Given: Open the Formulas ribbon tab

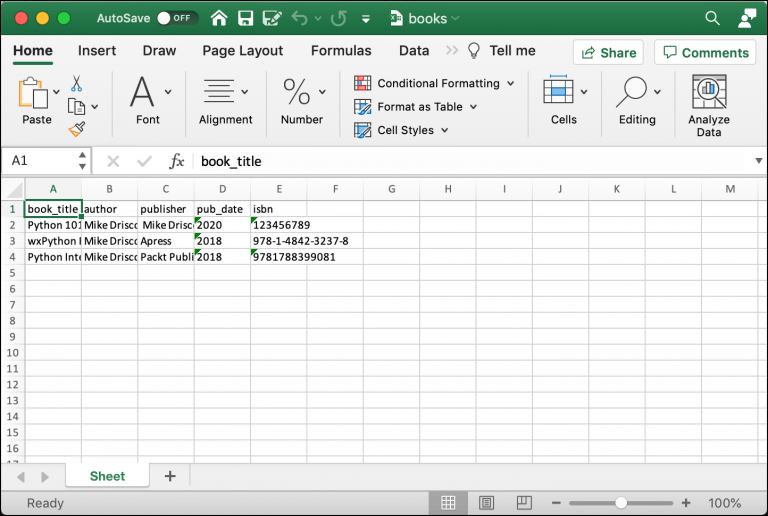Looking at the screenshot, I should (341, 50).
